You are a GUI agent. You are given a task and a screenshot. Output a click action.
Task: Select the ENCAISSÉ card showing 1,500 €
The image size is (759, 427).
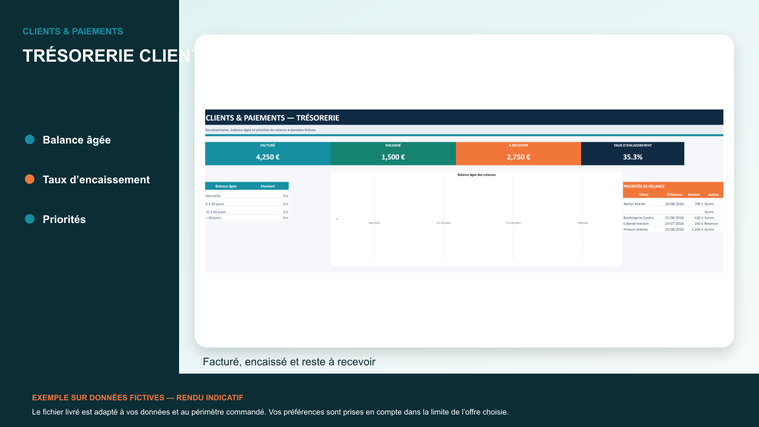393,153
